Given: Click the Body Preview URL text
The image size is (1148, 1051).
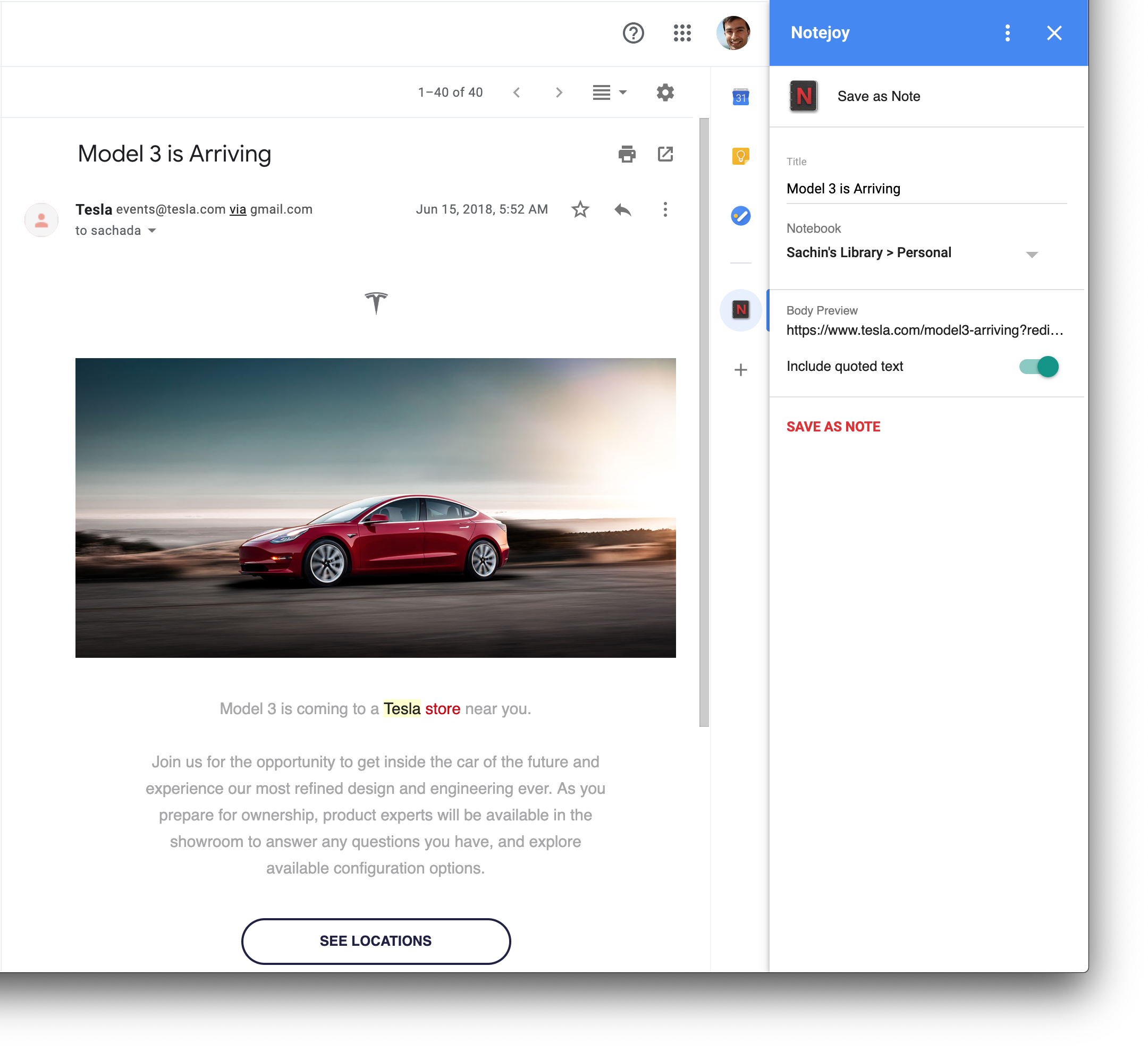Looking at the screenshot, I should pyautogui.click(x=925, y=330).
